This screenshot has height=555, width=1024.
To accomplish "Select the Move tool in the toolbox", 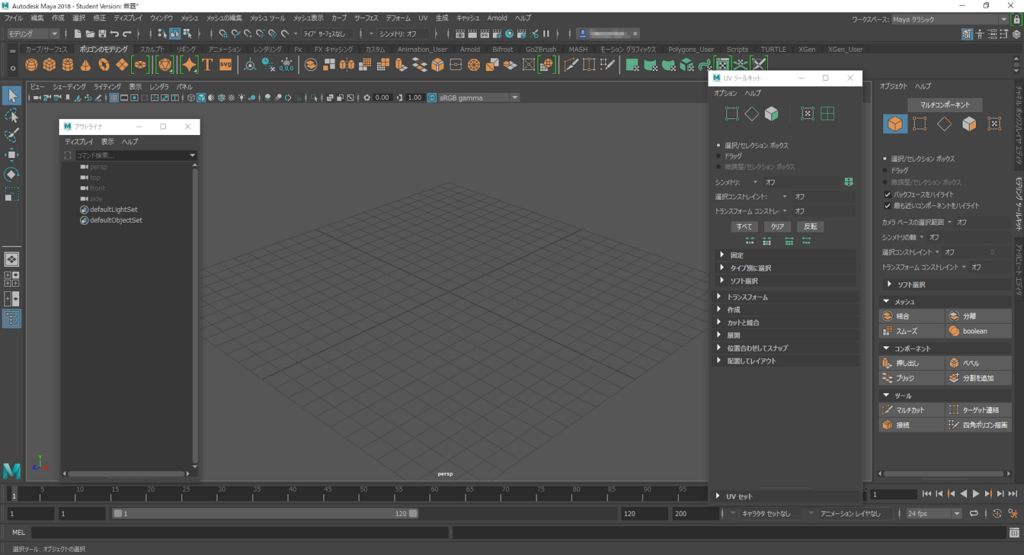I will [12, 155].
